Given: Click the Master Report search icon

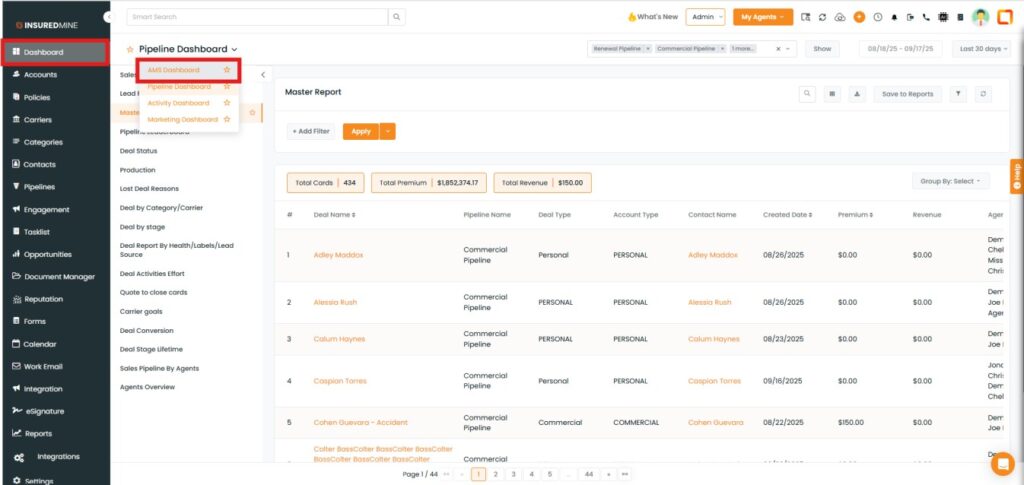Looking at the screenshot, I should pos(807,94).
